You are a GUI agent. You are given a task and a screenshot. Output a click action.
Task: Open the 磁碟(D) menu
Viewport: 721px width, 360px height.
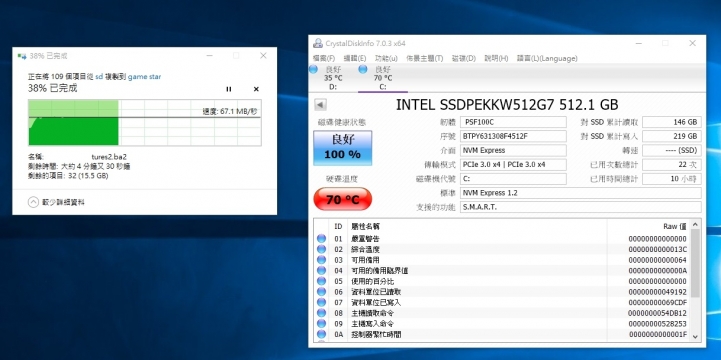464,58
